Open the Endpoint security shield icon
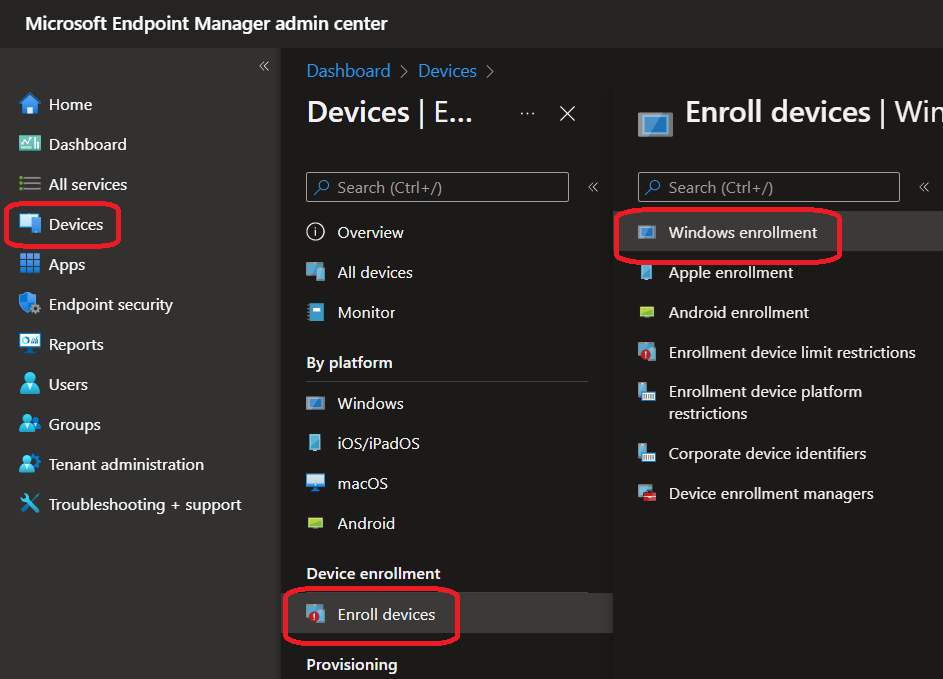This screenshot has height=679, width=943. (x=30, y=304)
